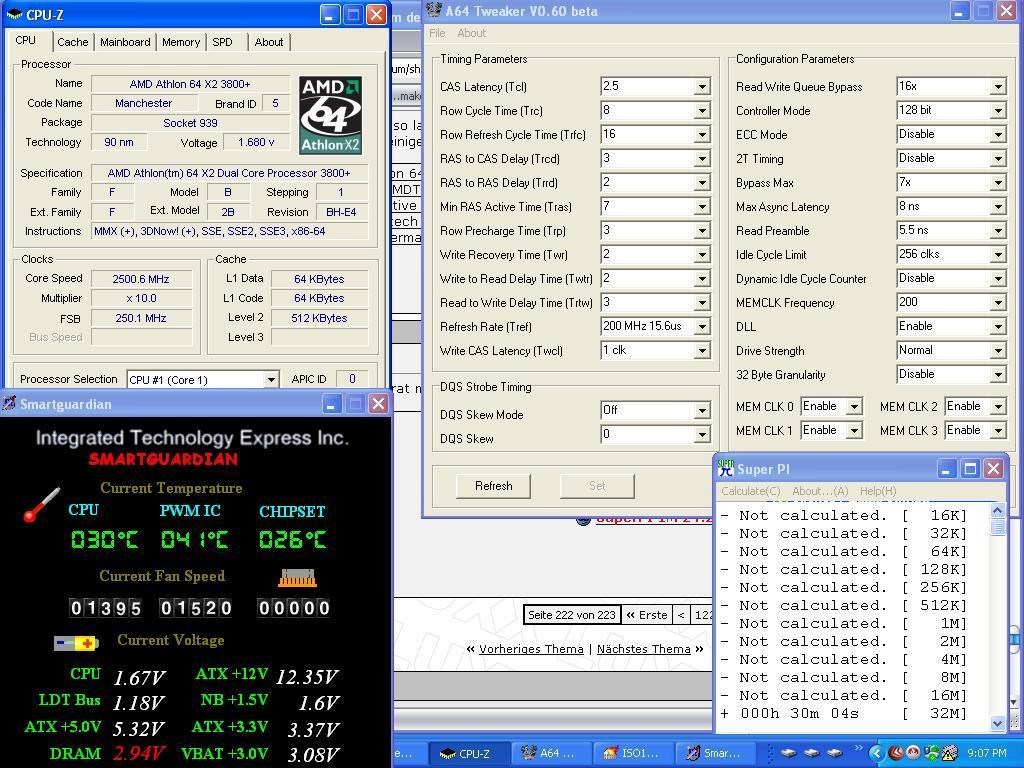
Task: Select the SPD tab in CPU-Z
Action: (222, 42)
